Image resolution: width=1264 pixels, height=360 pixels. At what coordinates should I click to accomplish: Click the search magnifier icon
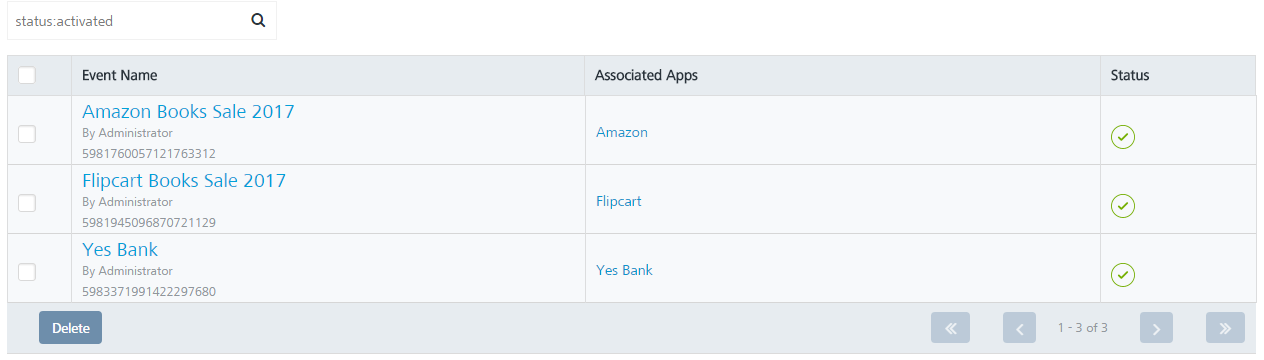click(258, 20)
